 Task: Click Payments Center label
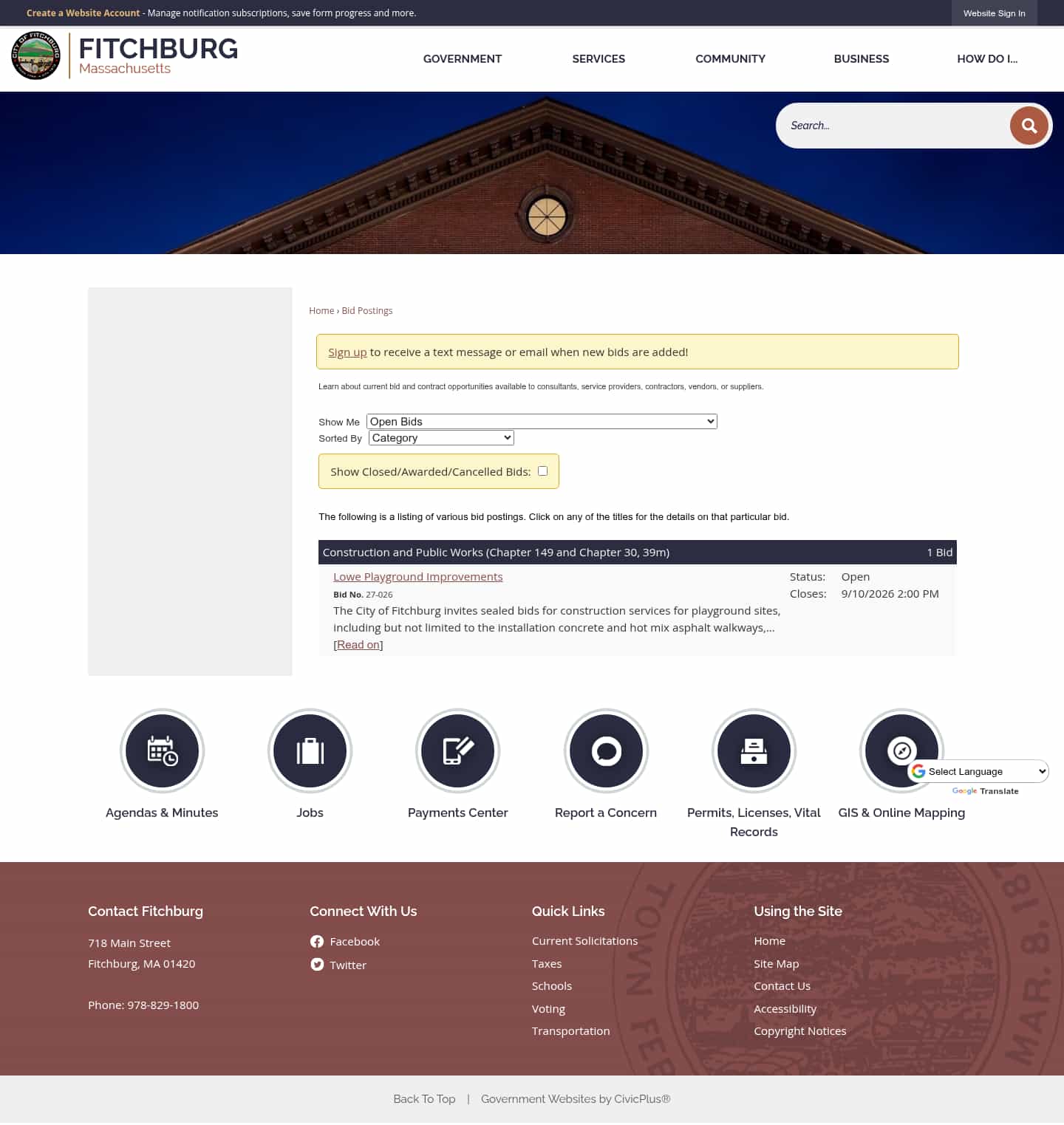tap(458, 813)
